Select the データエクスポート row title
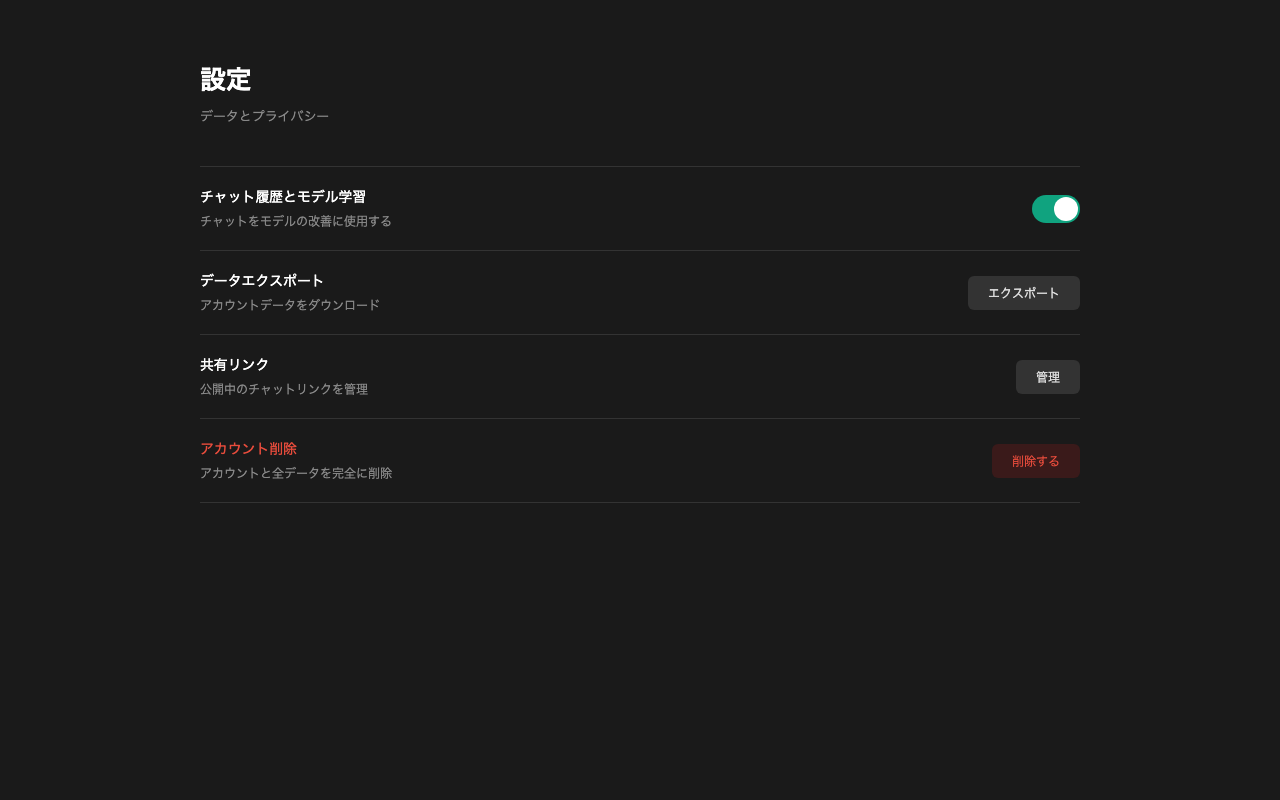This screenshot has height=800, width=1280. click(x=261, y=281)
